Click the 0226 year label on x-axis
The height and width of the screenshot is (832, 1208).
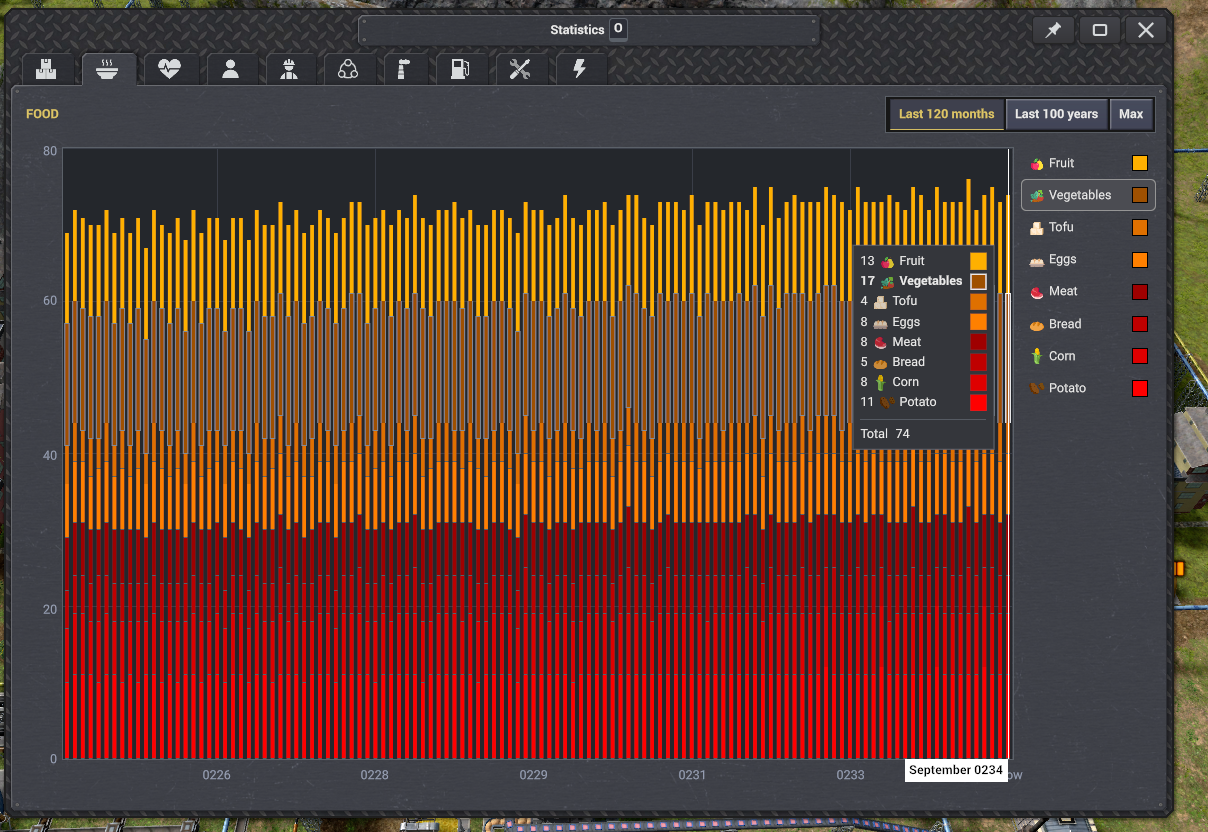[216, 775]
